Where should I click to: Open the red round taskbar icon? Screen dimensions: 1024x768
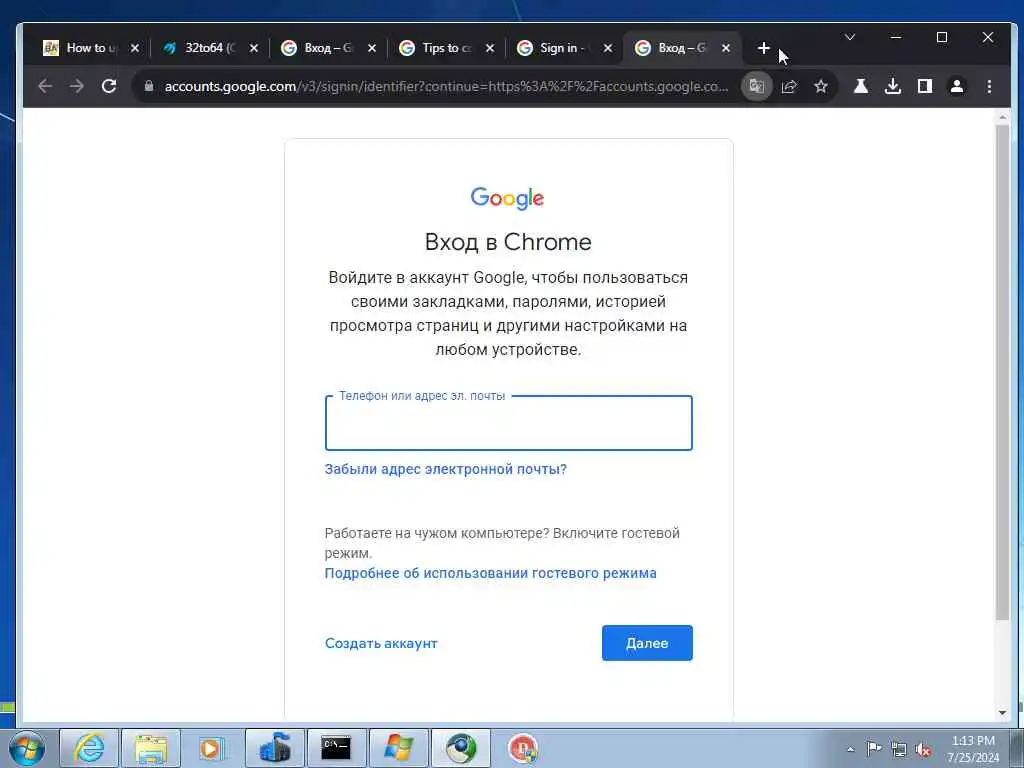(x=523, y=748)
